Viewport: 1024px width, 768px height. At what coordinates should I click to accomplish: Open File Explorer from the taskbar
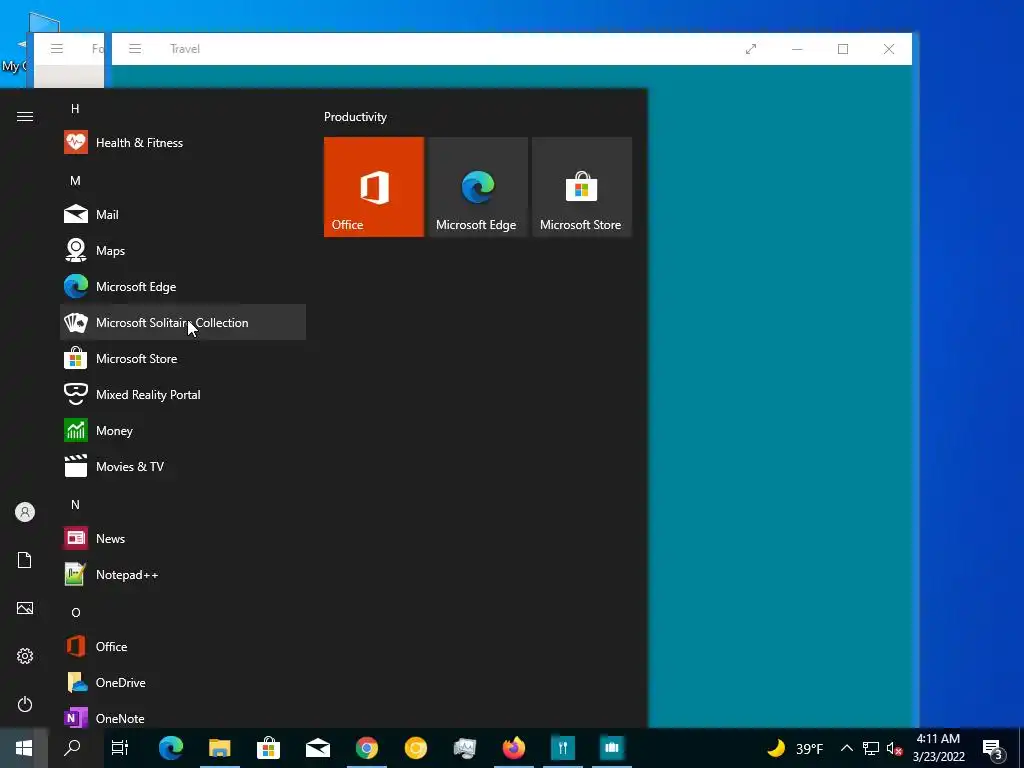(219, 748)
